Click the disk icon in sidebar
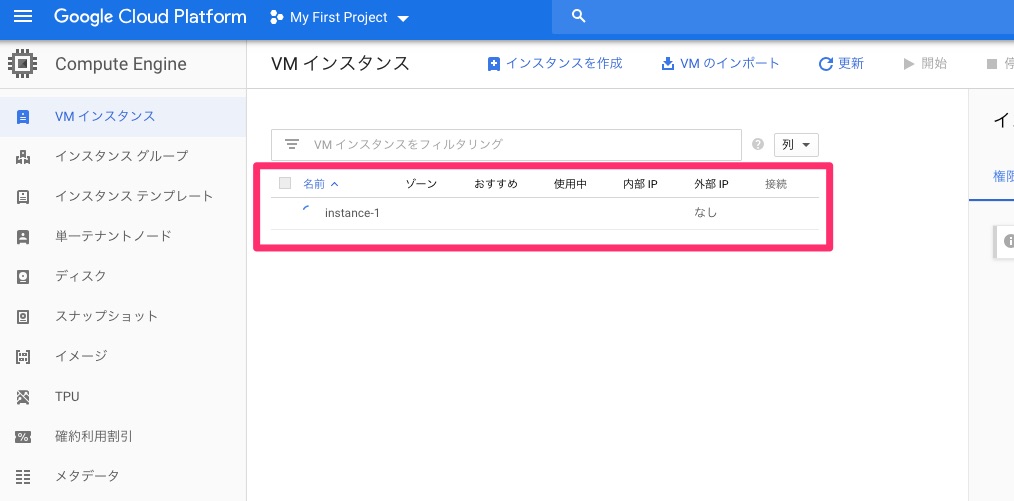 tap(23, 276)
